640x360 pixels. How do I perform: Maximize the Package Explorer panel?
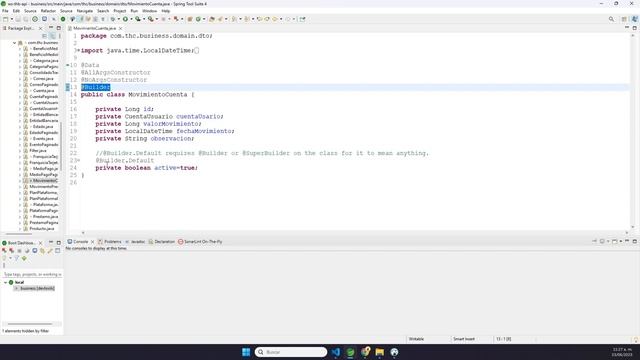(x=58, y=28)
